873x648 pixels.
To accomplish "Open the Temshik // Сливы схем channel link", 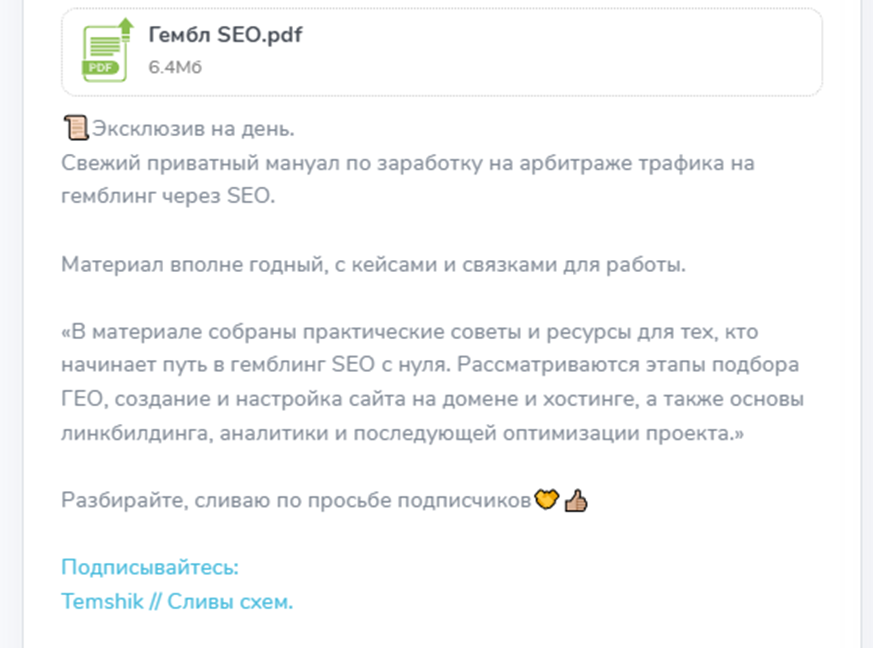I will 176,600.
